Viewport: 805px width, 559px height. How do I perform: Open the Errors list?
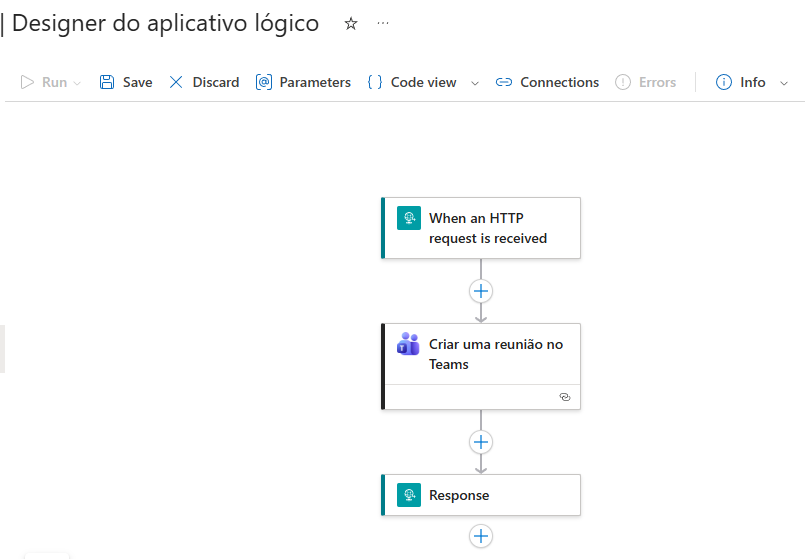[646, 83]
